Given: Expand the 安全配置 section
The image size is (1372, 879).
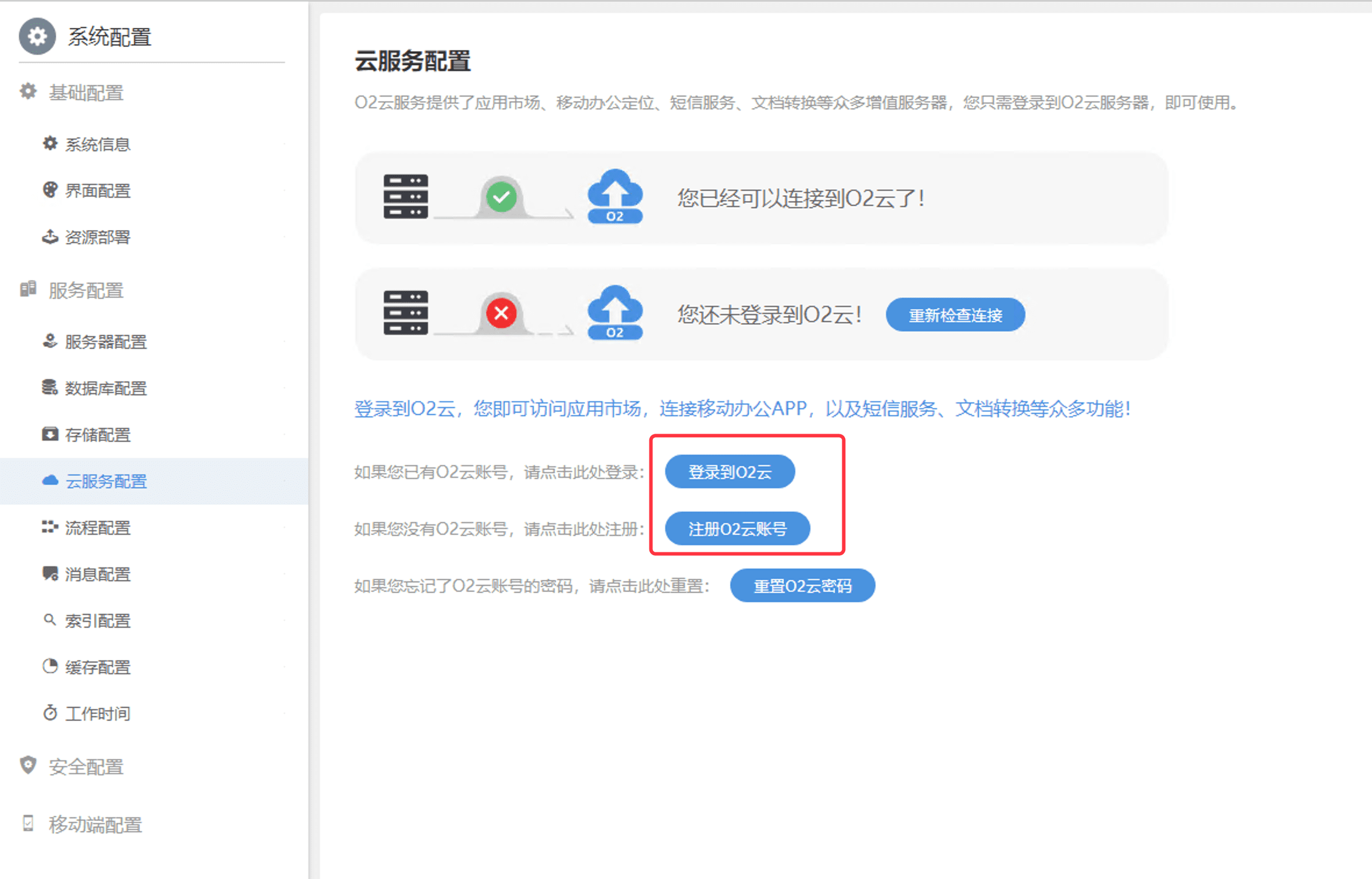Looking at the screenshot, I should [x=86, y=767].
